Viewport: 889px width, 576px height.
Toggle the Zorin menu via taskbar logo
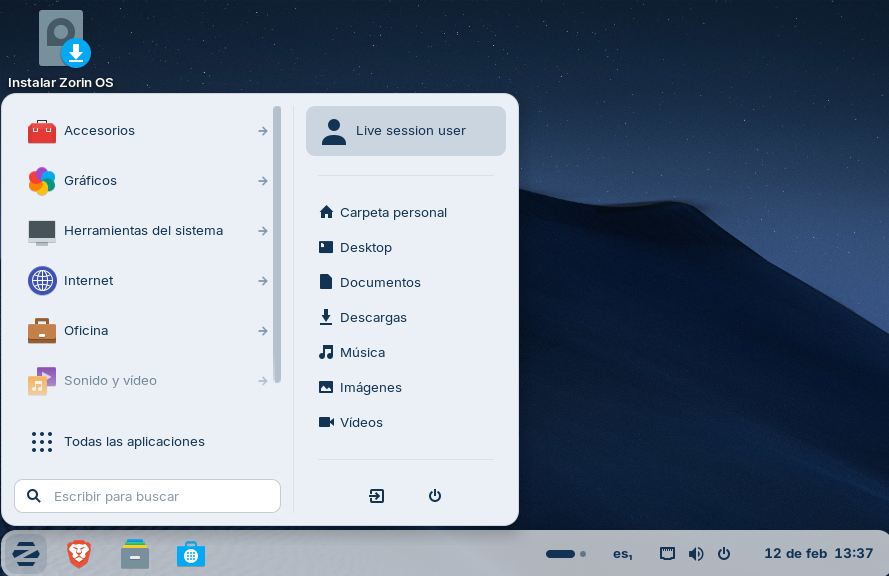click(25, 553)
